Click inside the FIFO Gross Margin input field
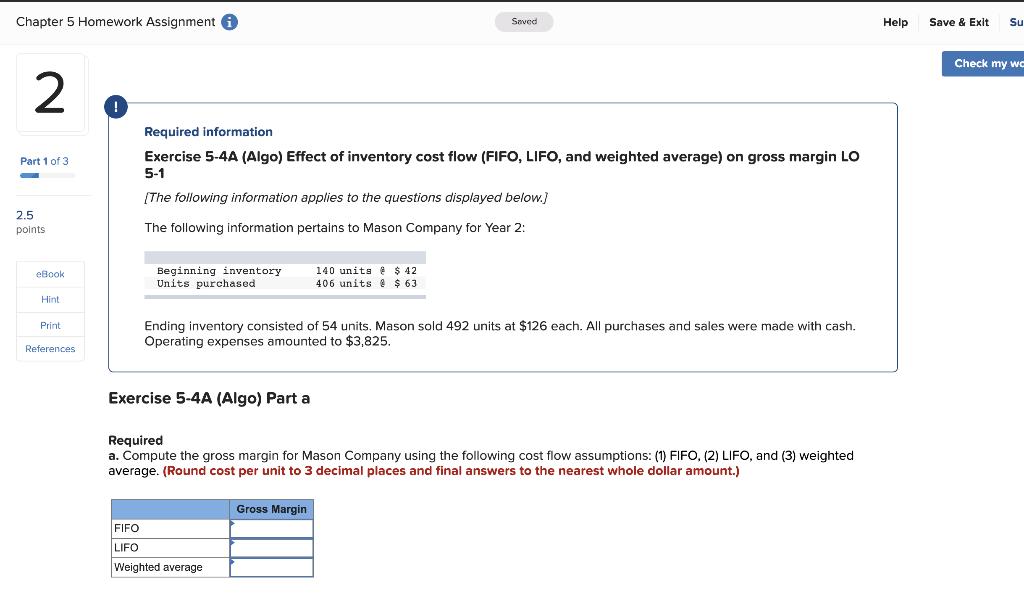Image resolution: width=1024 pixels, height=596 pixels. pos(272,528)
